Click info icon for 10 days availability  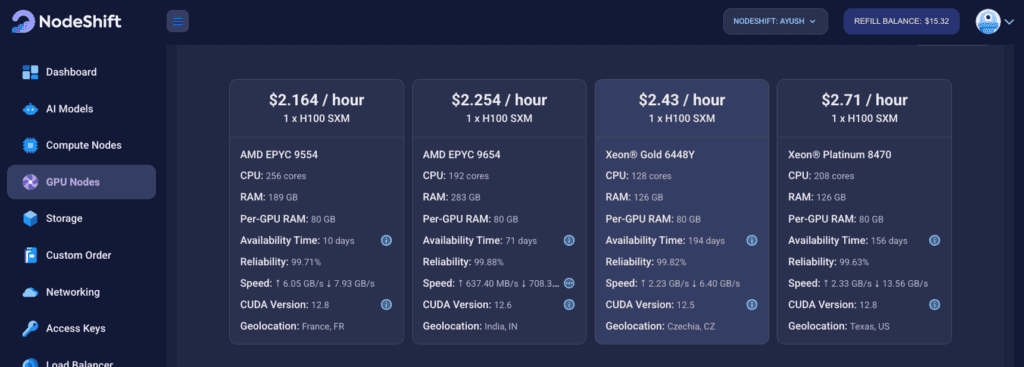point(387,240)
